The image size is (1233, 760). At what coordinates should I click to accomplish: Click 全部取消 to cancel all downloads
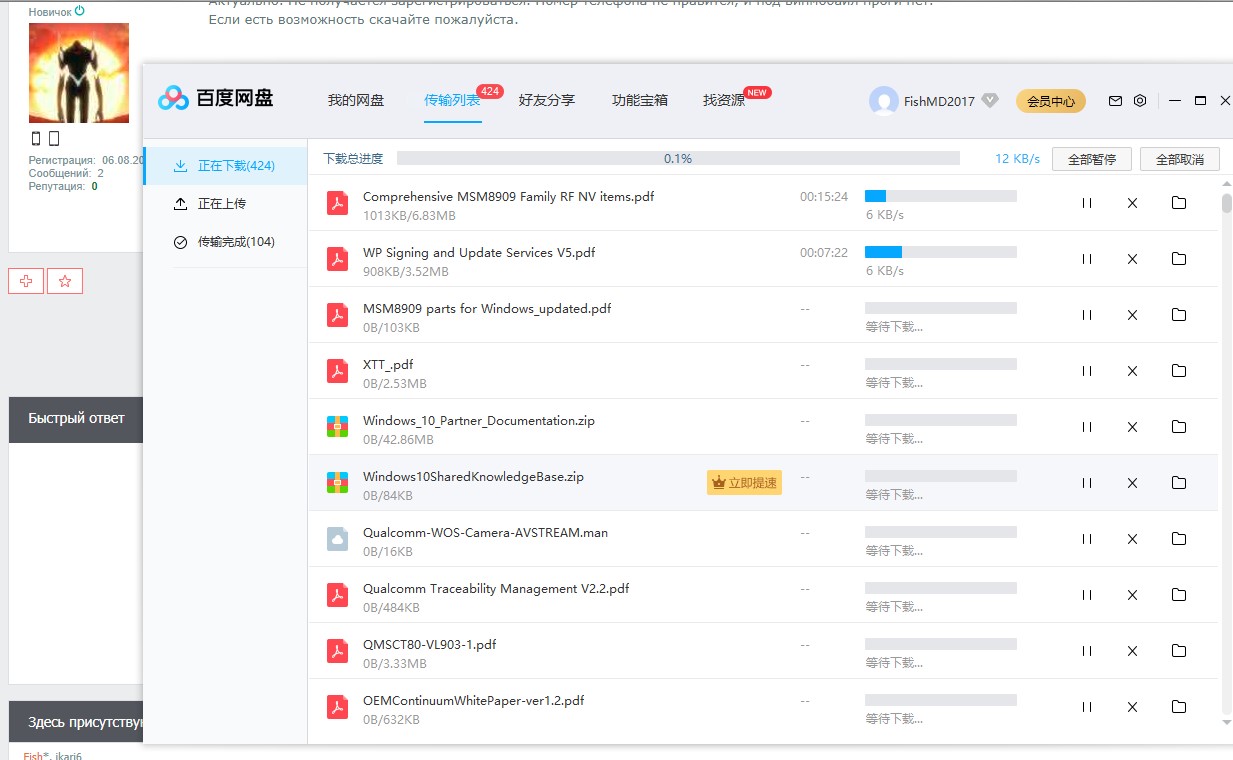pos(1179,159)
